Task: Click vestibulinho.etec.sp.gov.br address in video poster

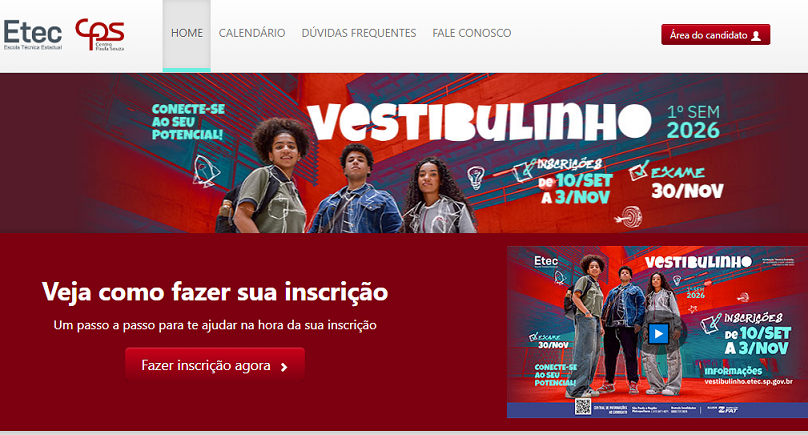Action: (748, 382)
